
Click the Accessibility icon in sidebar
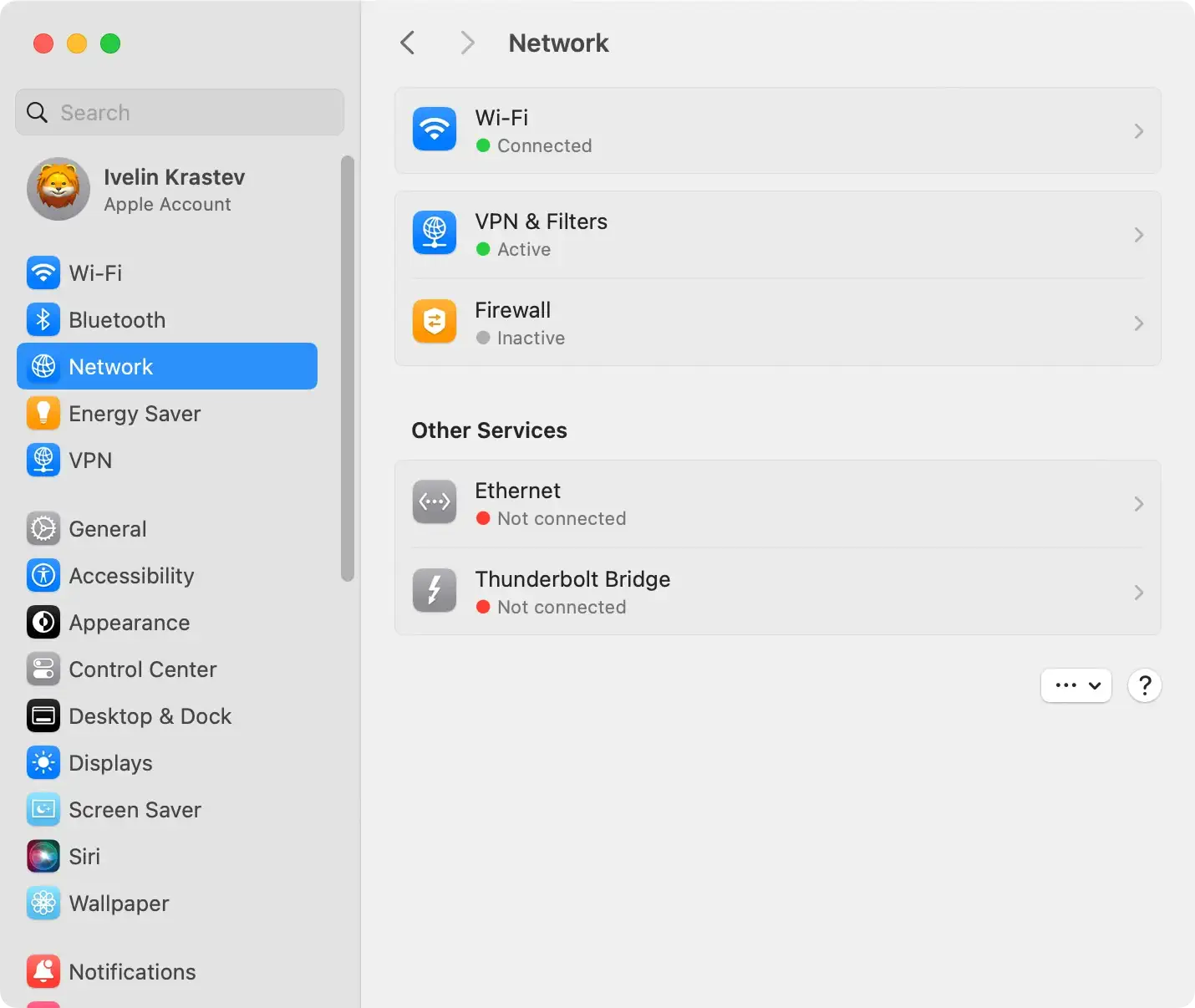[x=43, y=575]
